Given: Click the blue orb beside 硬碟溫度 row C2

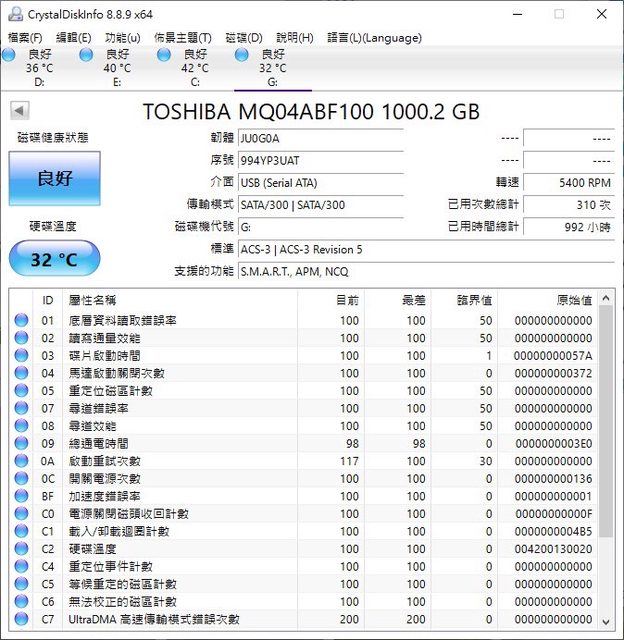Looking at the screenshot, I should coord(21,549).
